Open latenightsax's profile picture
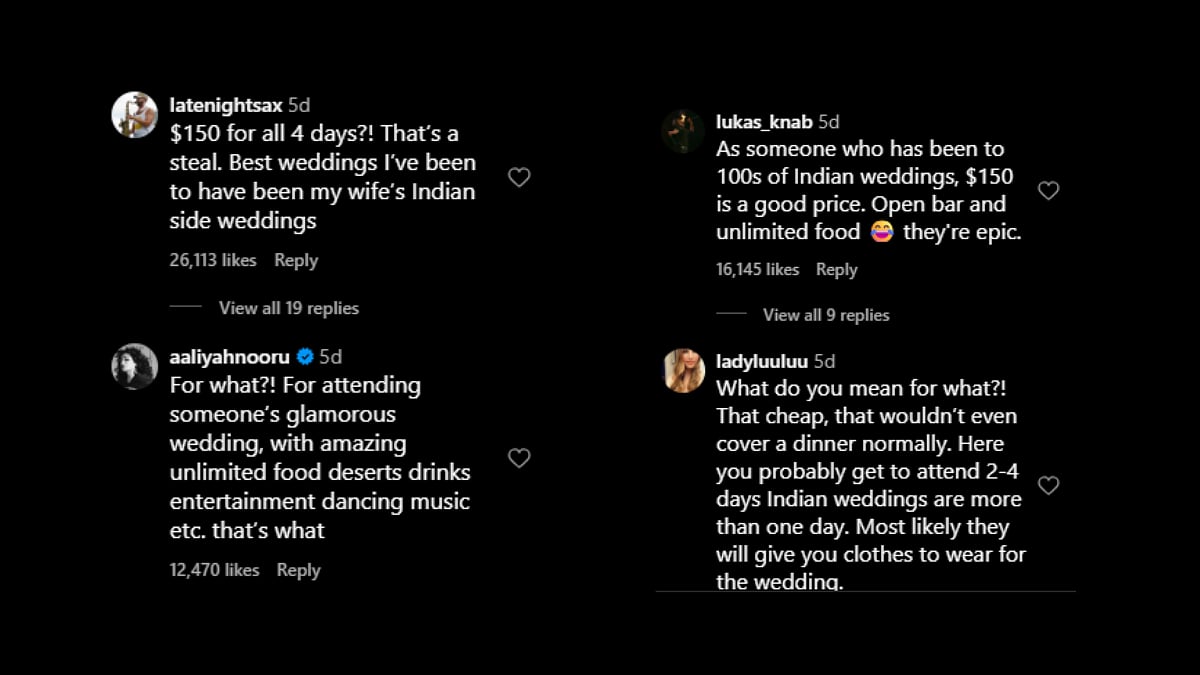This screenshot has height=675, width=1200. coord(134,114)
